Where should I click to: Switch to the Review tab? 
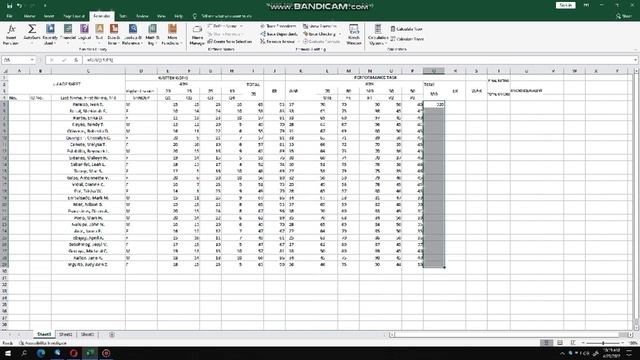(142, 16)
